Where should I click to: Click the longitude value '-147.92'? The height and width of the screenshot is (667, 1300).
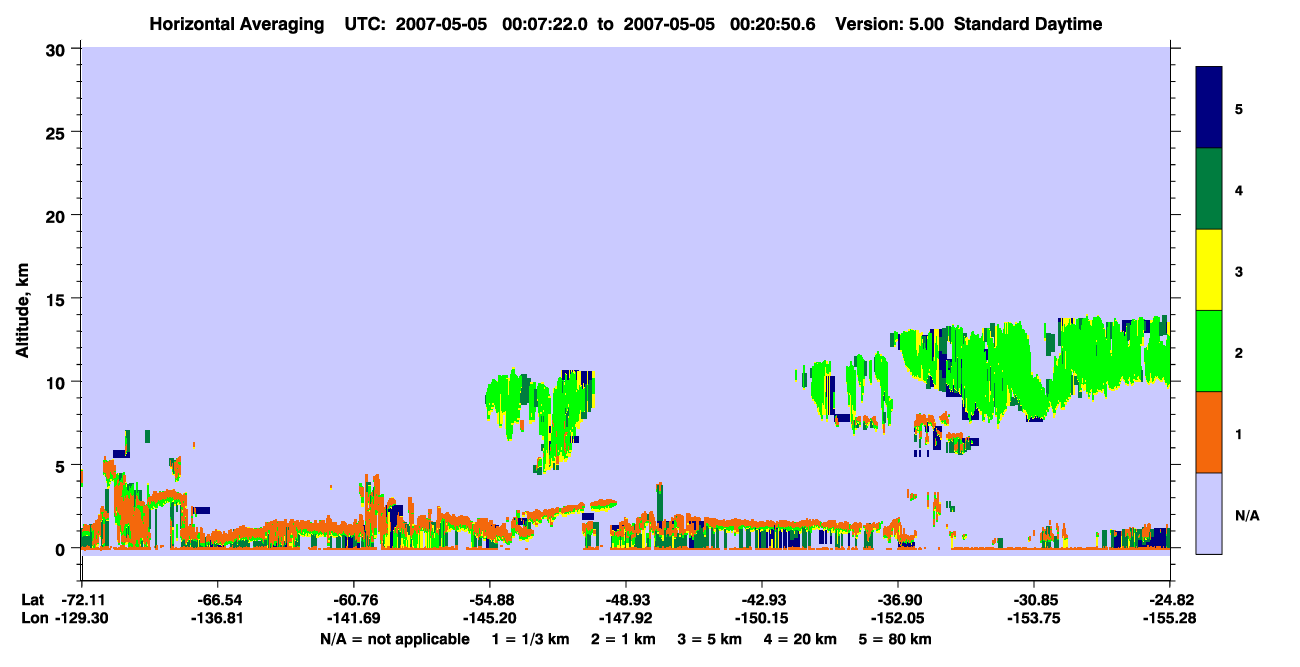626,618
